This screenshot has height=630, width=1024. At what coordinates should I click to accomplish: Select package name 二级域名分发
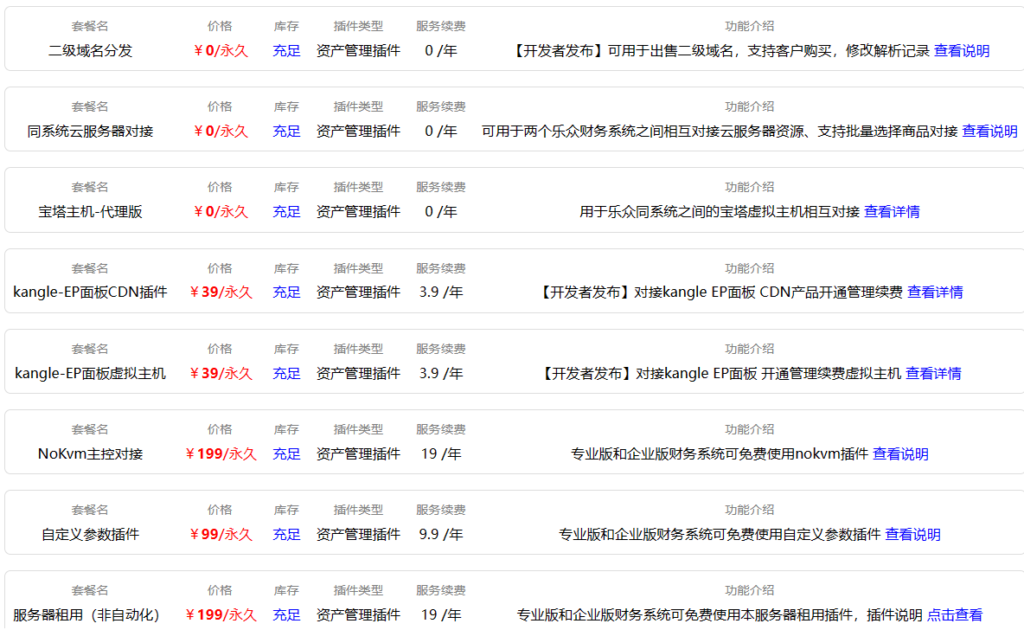click(x=90, y=51)
